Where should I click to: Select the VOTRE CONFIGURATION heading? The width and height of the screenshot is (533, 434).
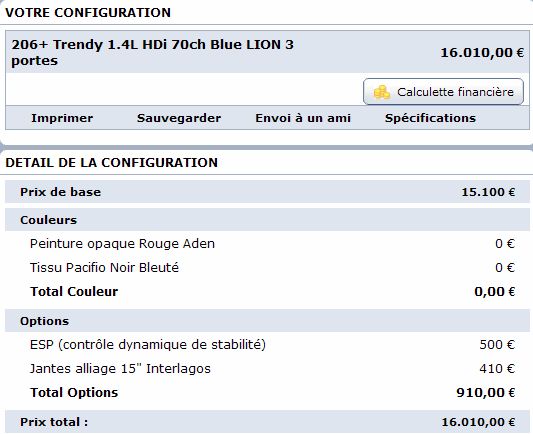click(x=88, y=13)
